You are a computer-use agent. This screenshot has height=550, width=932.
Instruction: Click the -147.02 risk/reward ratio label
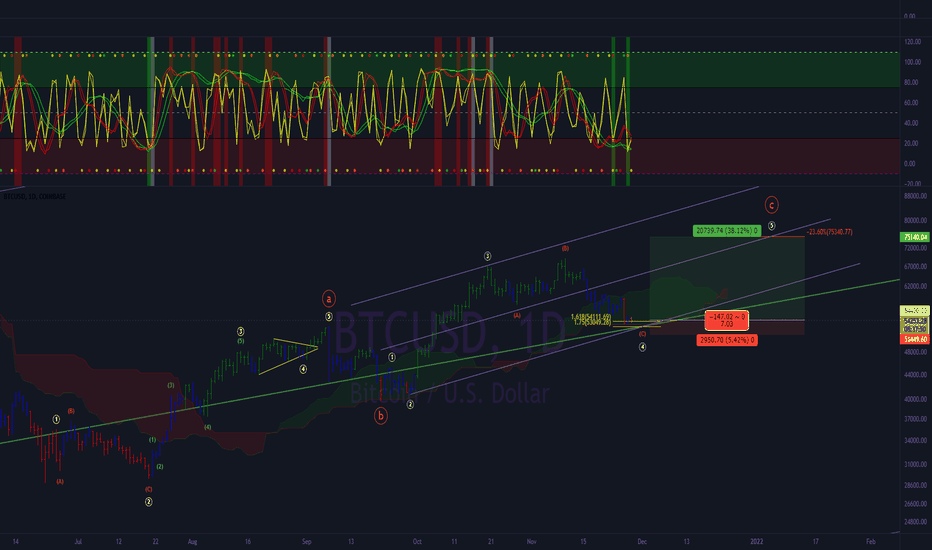[x=726, y=320]
